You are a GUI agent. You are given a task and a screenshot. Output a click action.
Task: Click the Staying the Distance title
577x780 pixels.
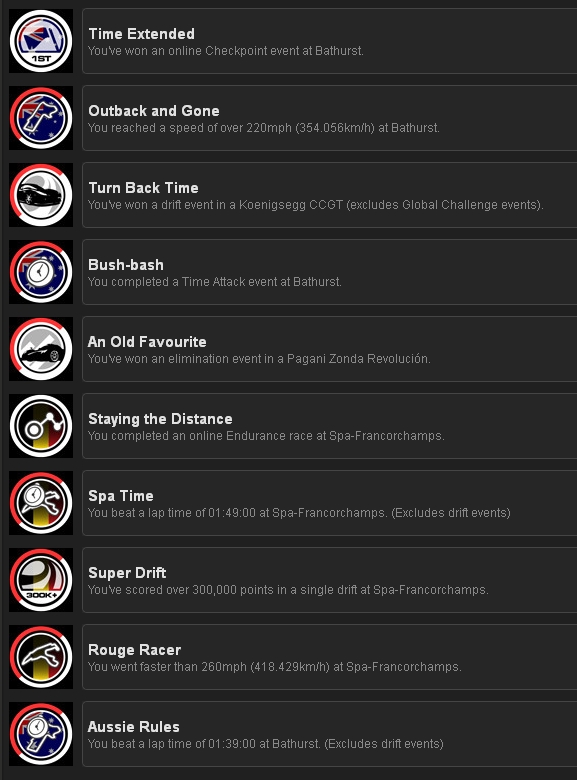coord(160,419)
